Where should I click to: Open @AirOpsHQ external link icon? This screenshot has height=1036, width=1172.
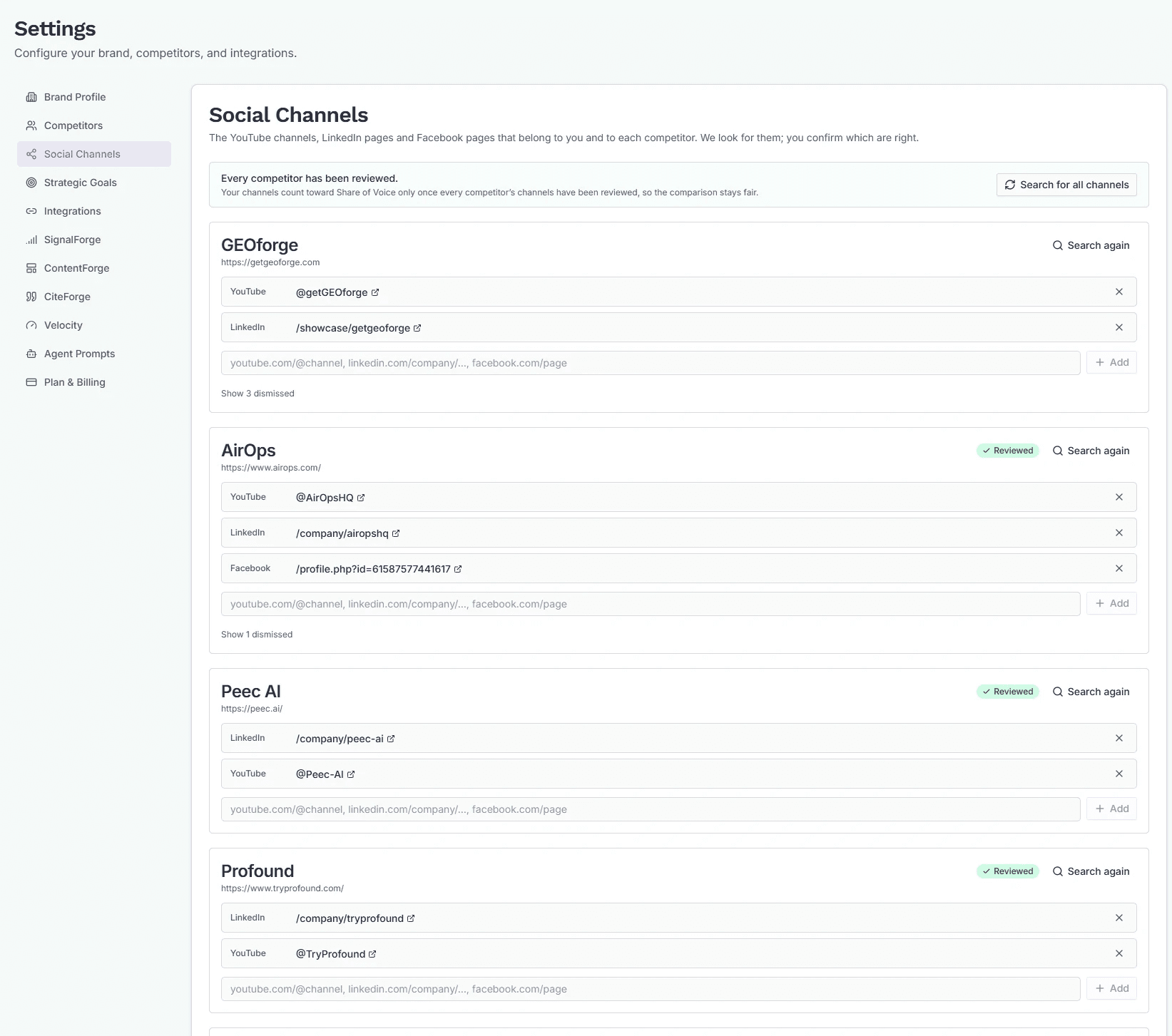tap(361, 498)
